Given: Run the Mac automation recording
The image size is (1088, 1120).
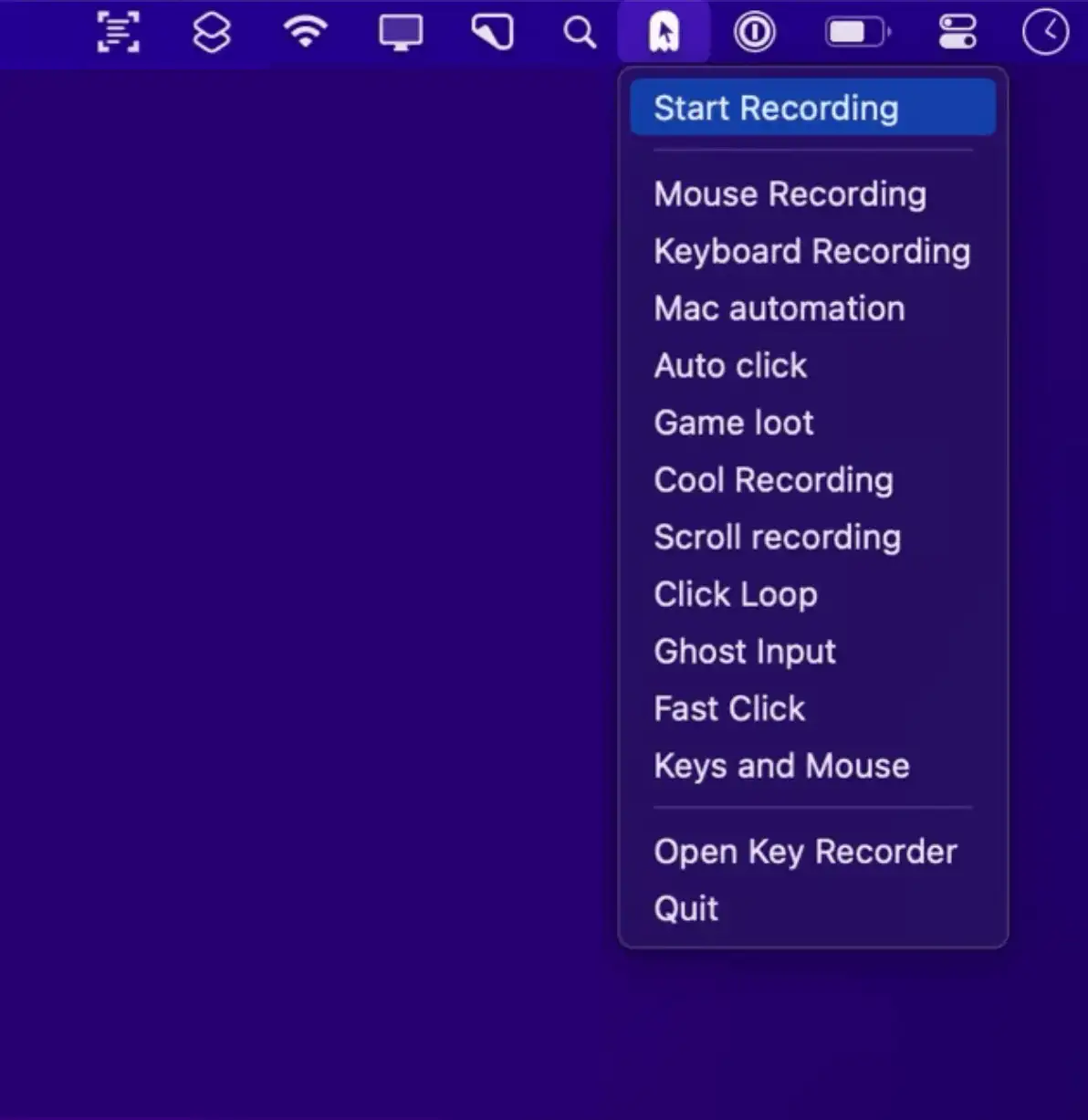Looking at the screenshot, I should point(812,309).
